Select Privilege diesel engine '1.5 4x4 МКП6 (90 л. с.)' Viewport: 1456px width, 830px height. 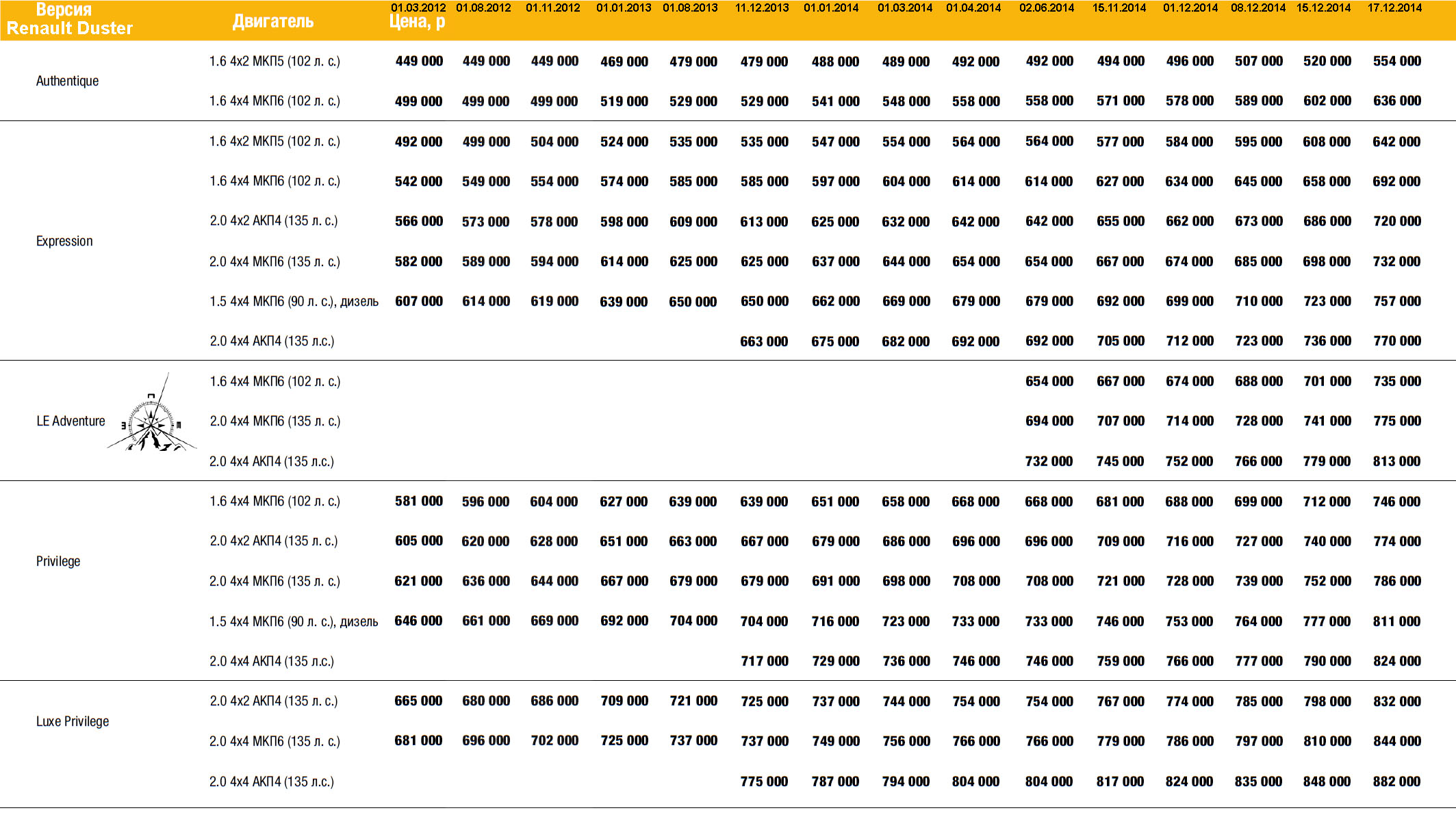click(294, 621)
